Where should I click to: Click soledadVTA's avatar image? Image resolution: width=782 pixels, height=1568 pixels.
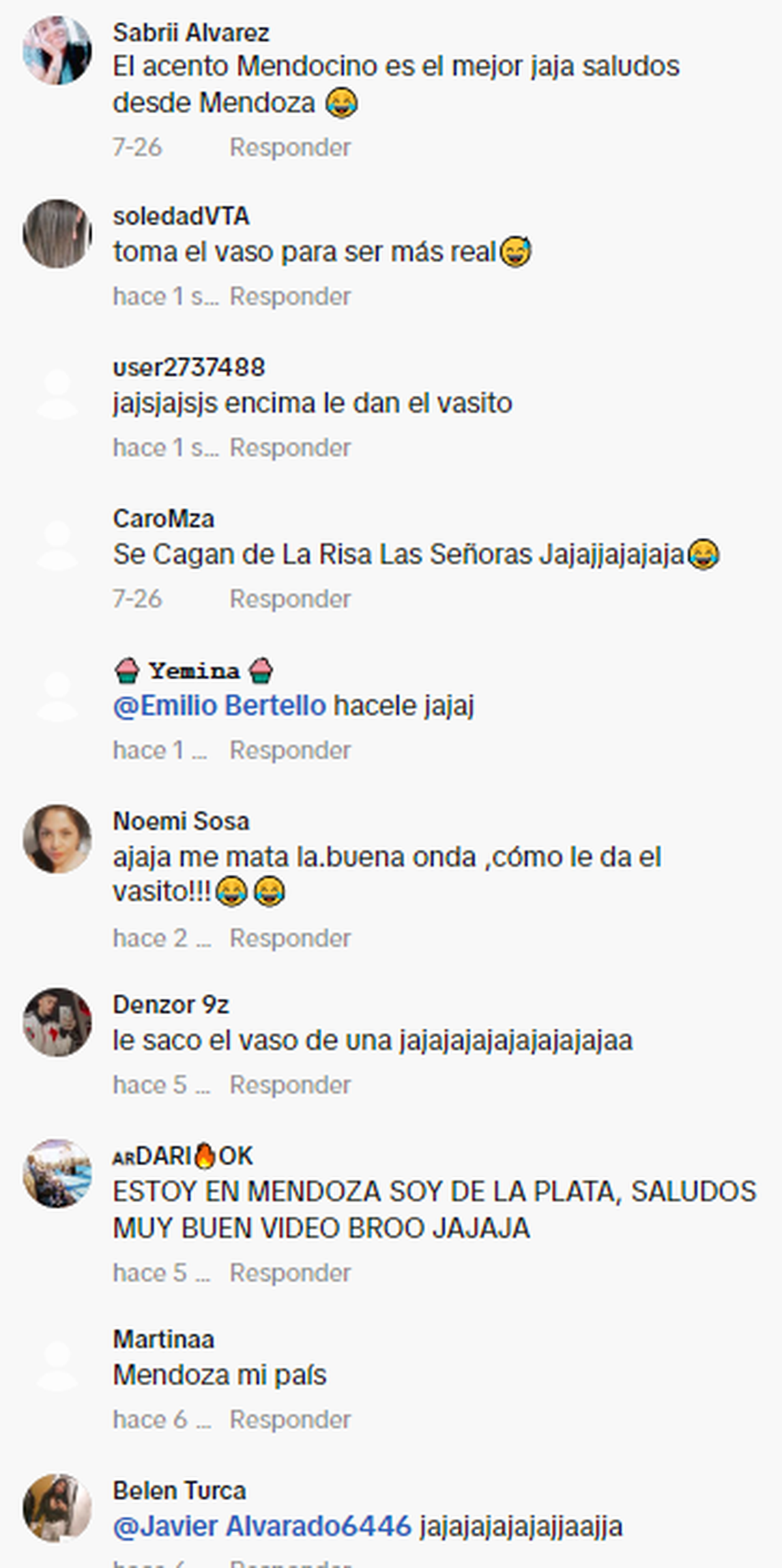tap(57, 234)
